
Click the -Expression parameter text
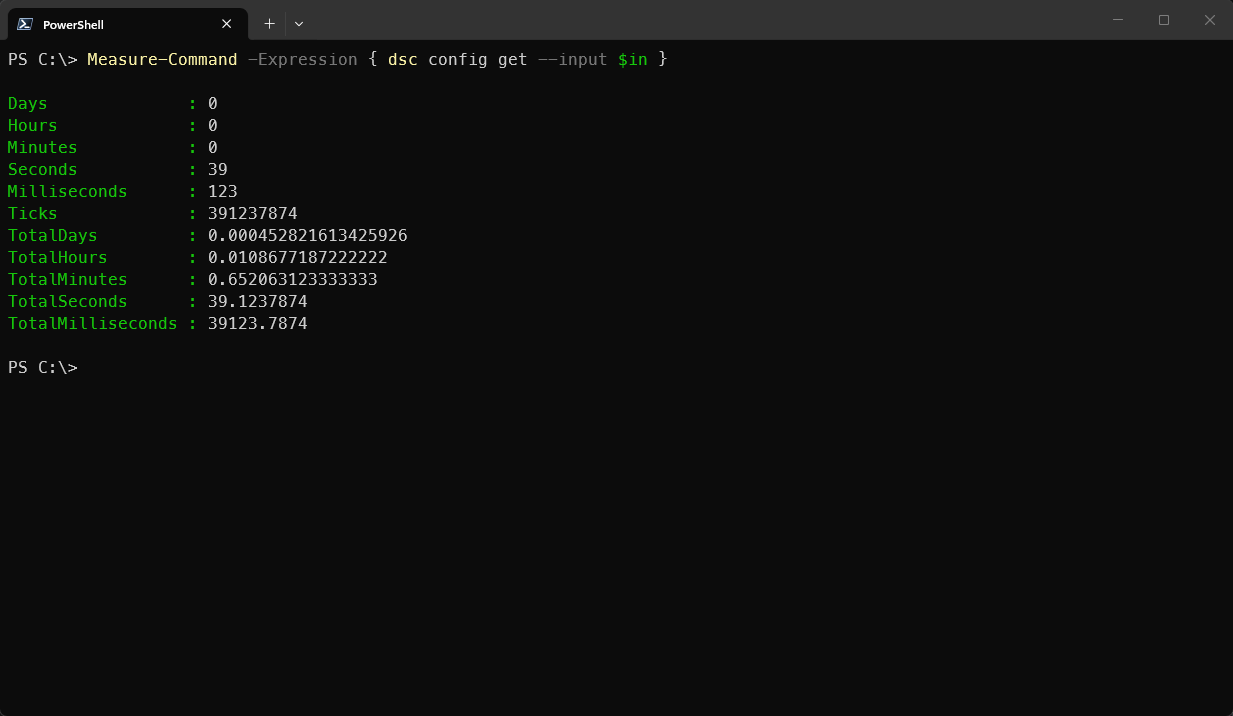point(303,60)
